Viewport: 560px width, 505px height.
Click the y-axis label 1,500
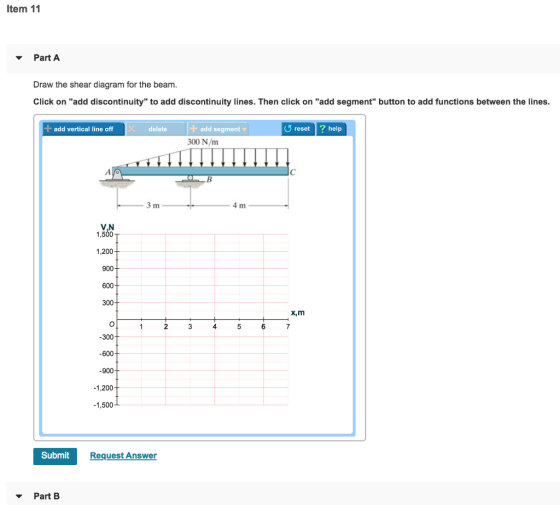pyautogui.click(x=104, y=235)
